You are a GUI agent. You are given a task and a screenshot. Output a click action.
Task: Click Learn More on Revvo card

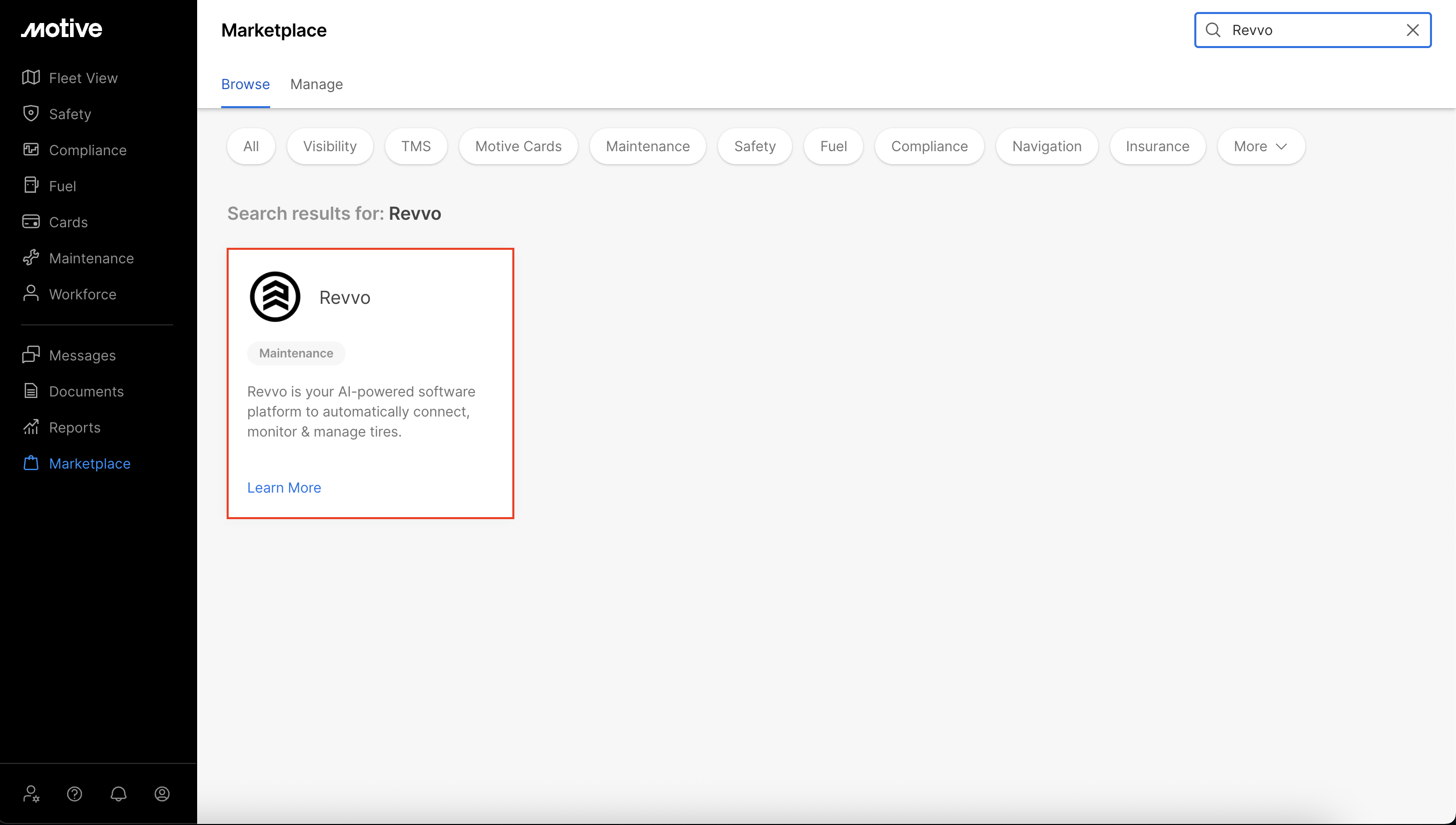tap(284, 487)
